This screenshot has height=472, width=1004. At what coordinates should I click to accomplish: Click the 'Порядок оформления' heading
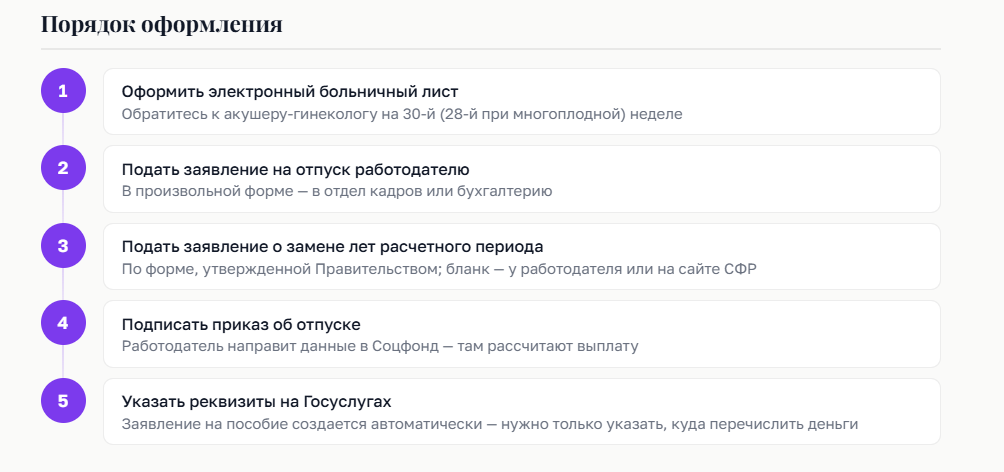[x=161, y=24]
